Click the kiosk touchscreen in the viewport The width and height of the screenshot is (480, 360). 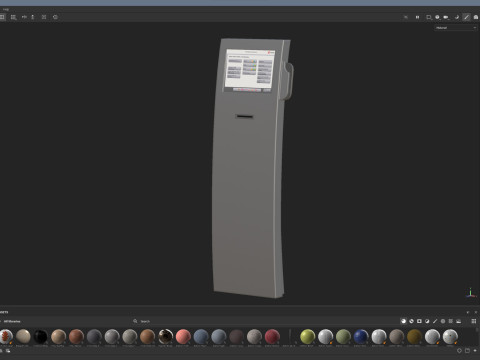pyautogui.click(x=250, y=70)
